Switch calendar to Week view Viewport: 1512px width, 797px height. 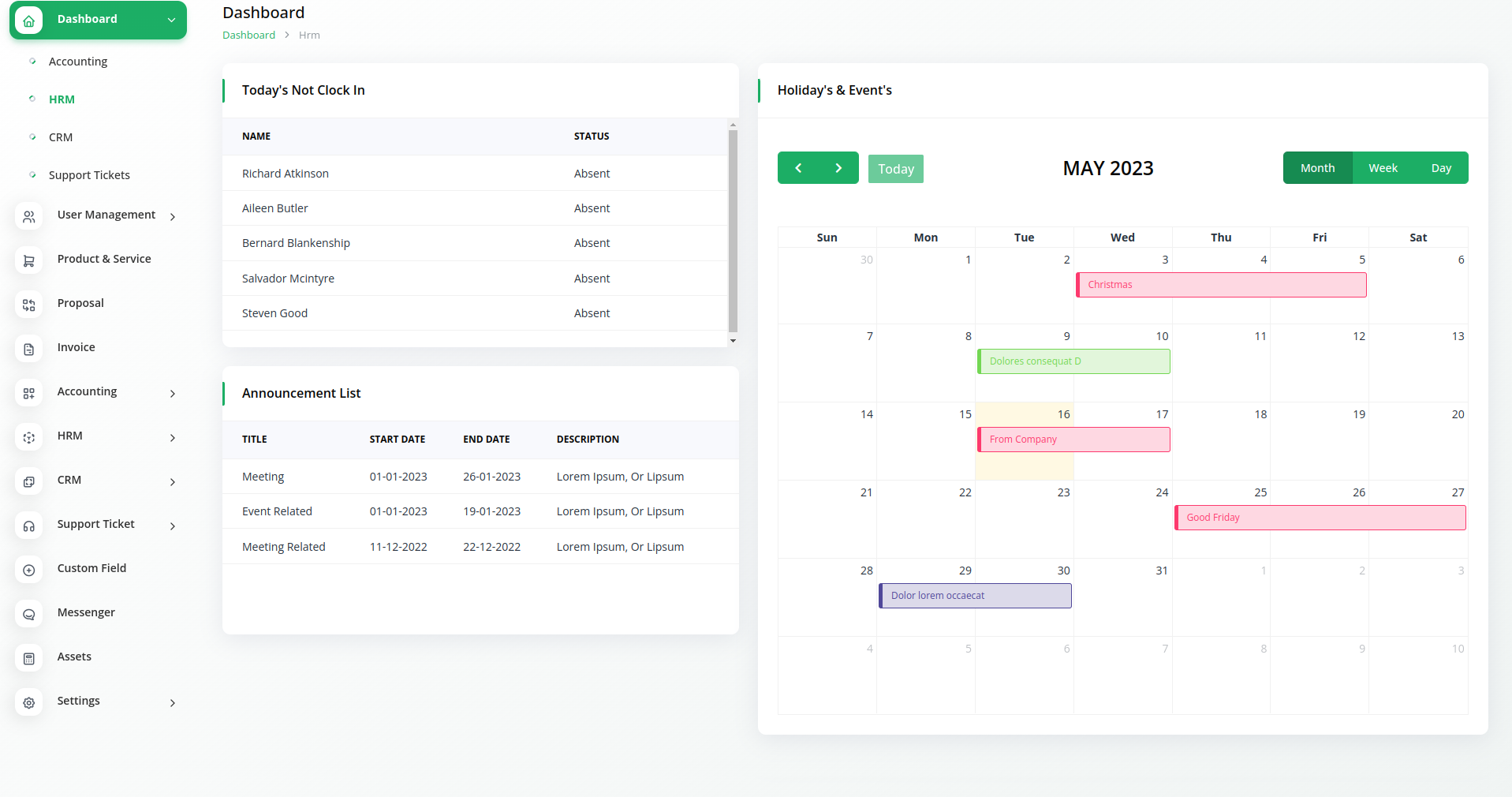[1383, 168]
